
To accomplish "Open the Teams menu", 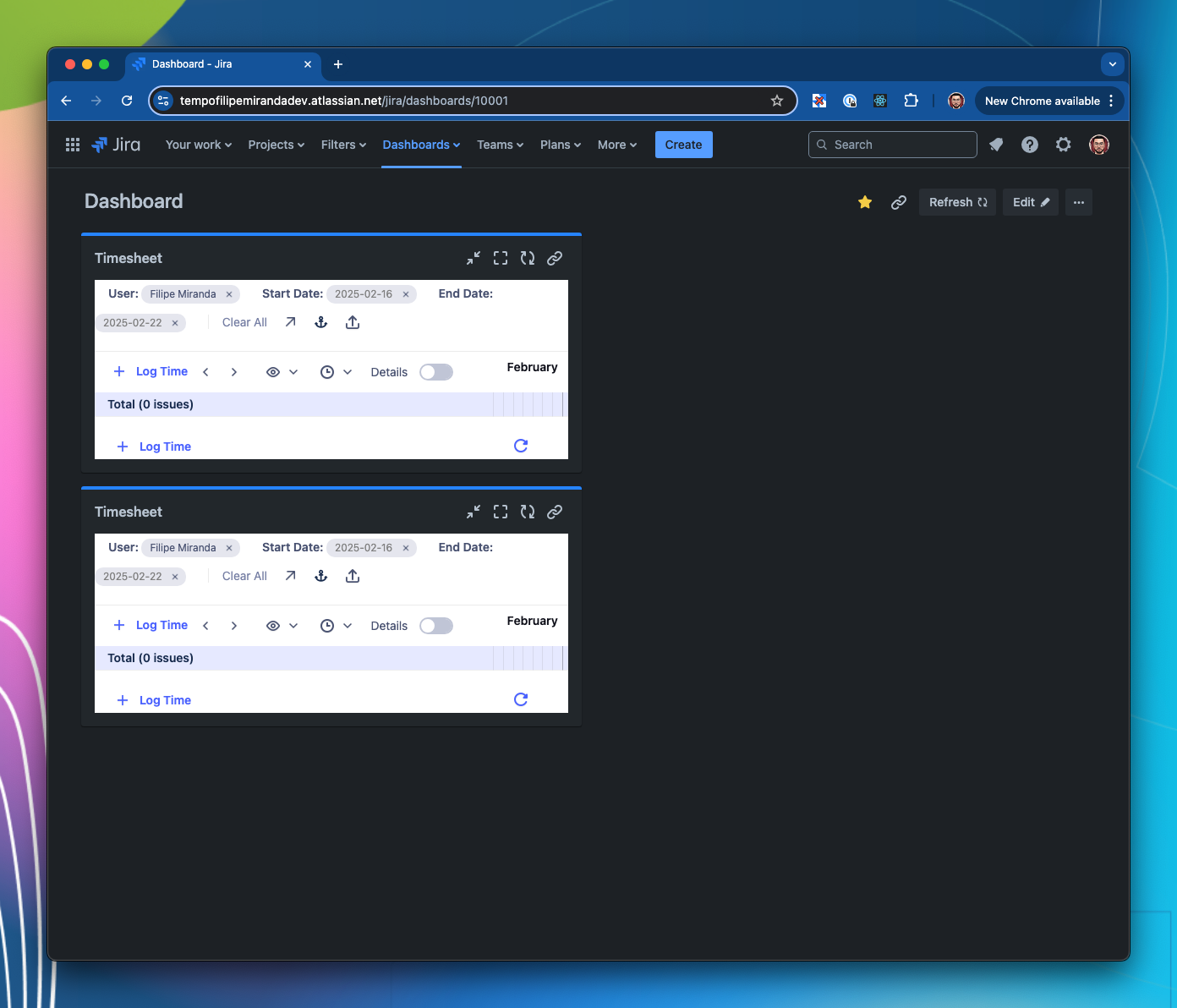I will point(501,145).
